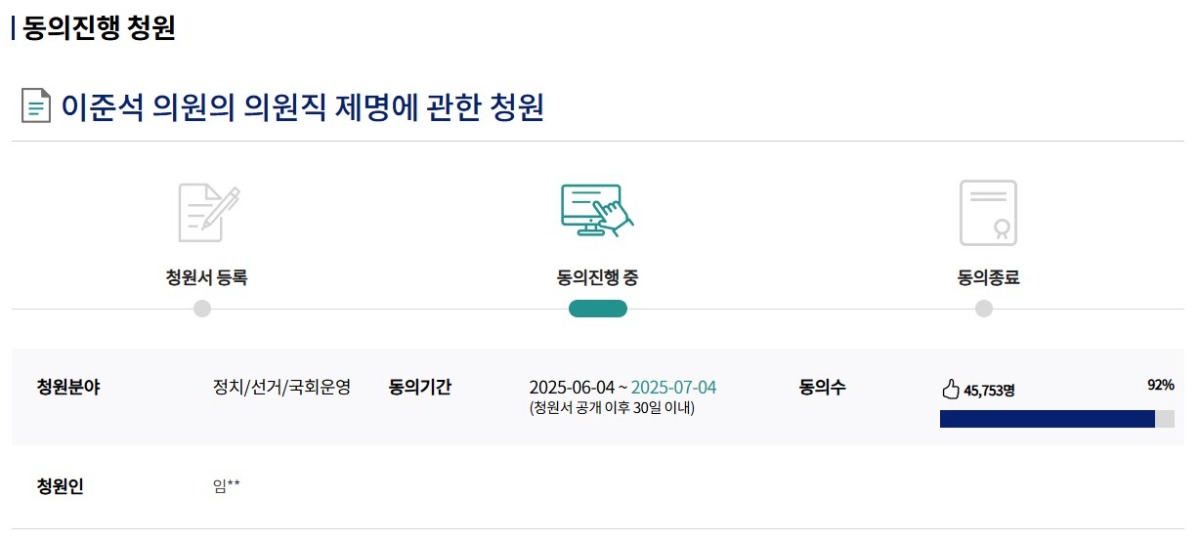Click the 동의진행 청원 section heading
The width and height of the screenshot is (1200, 539).
[99, 29]
